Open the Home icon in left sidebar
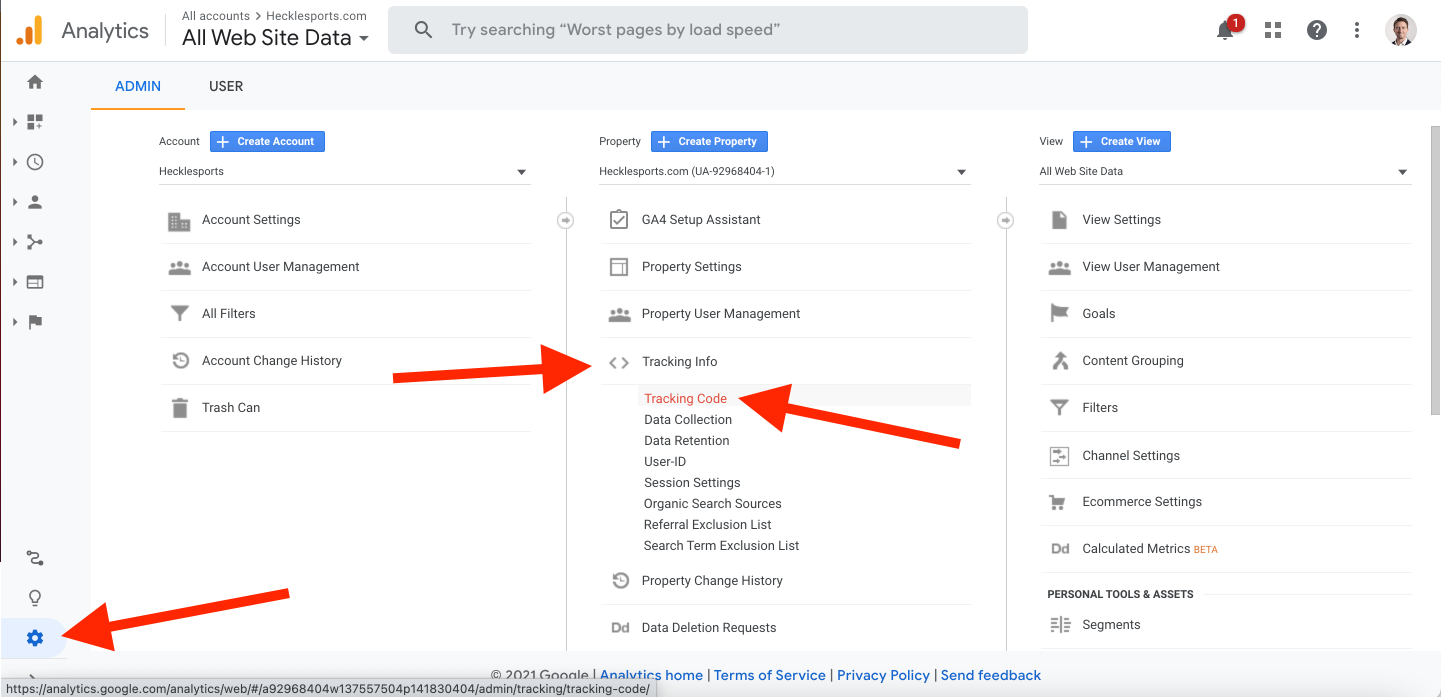Image resolution: width=1441 pixels, height=697 pixels. pyautogui.click(x=35, y=82)
